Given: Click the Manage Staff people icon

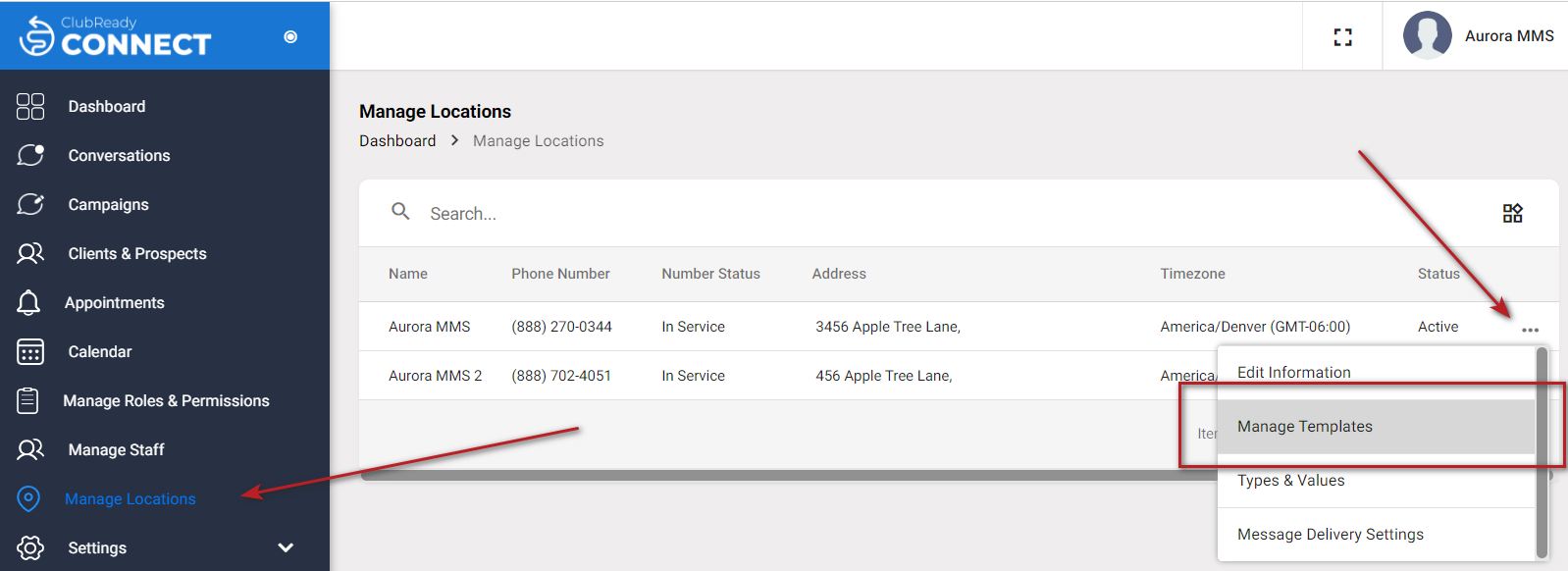Looking at the screenshot, I should coord(30,449).
